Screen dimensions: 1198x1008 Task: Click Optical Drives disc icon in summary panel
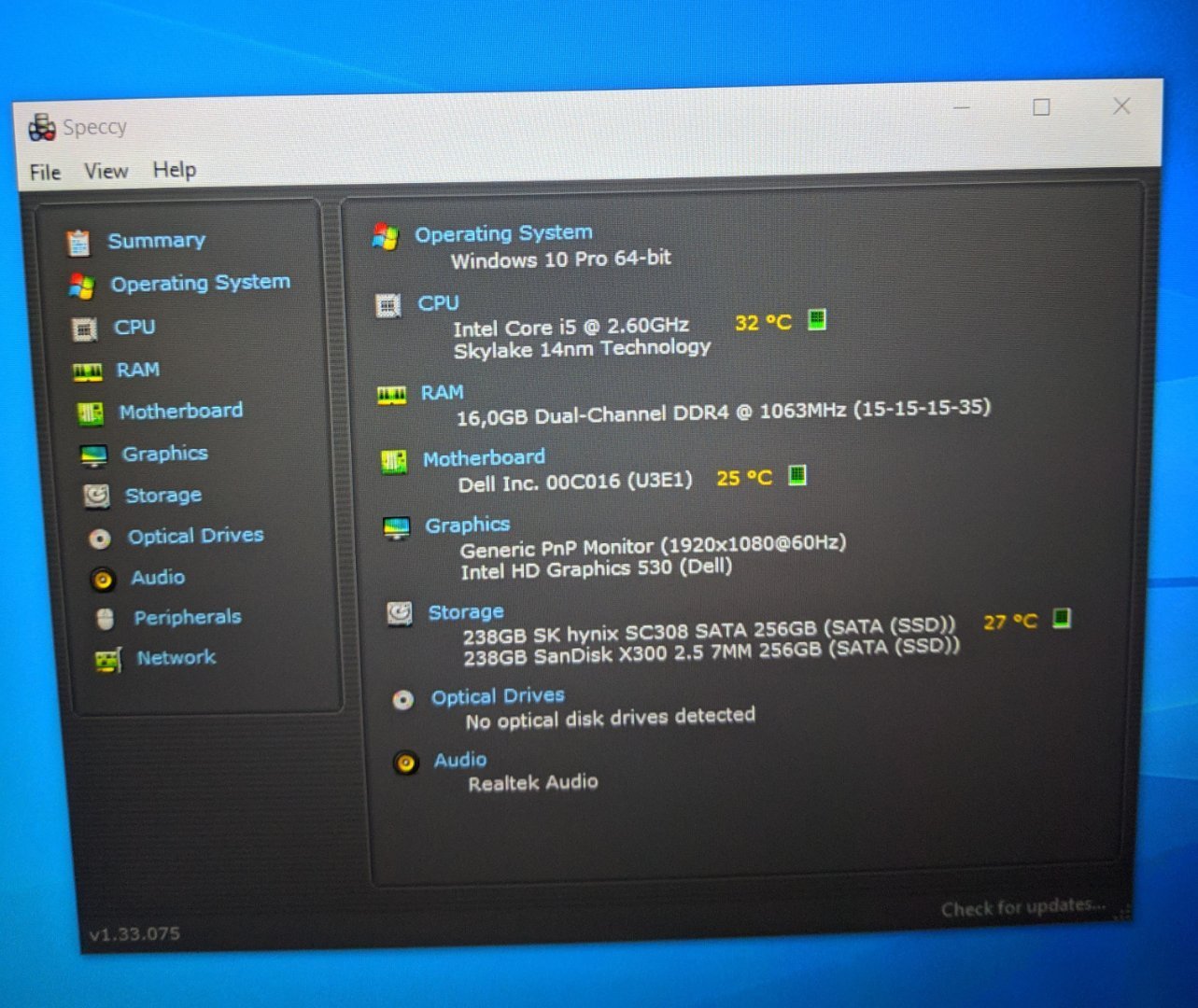coord(402,700)
